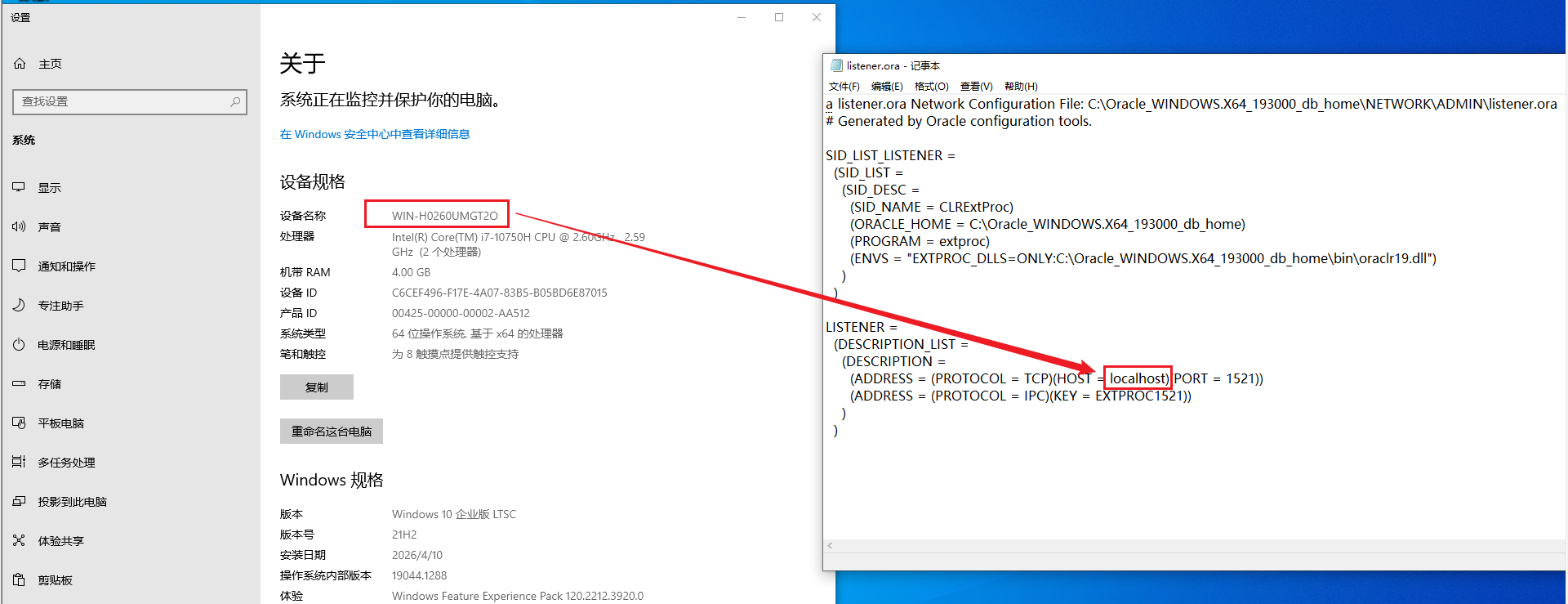Screen dimensions: 1568x604
Task: Open Windows Security details link
Action: pyautogui.click(x=375, y=135)
